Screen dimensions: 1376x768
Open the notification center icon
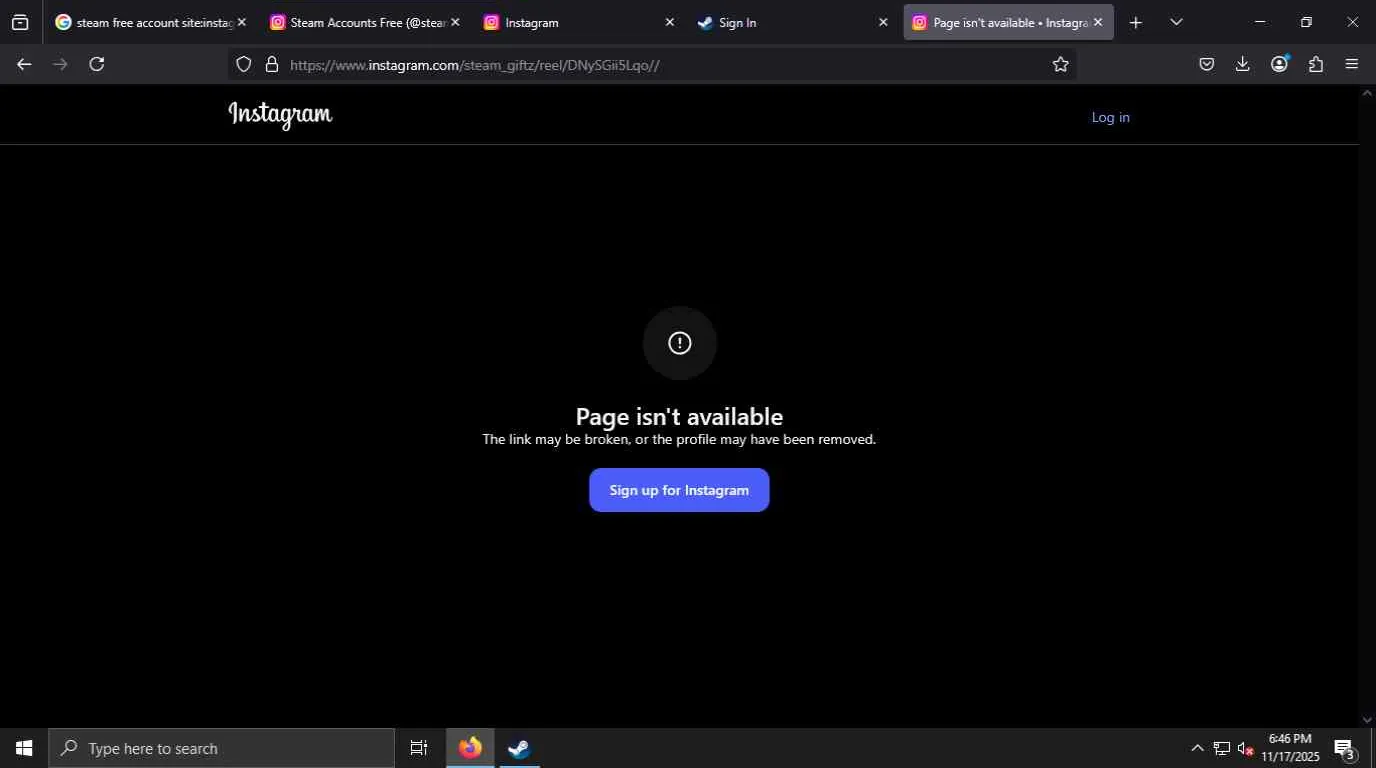coord(1344,748)
